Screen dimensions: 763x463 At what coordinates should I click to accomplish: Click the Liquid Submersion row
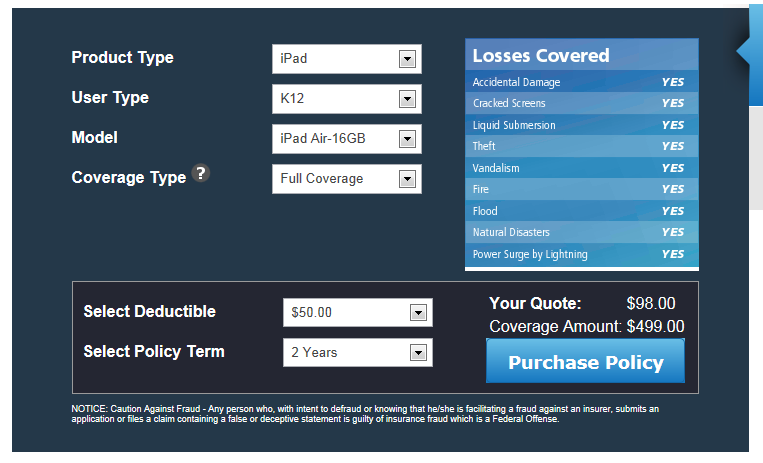click(x=581, y=125)
